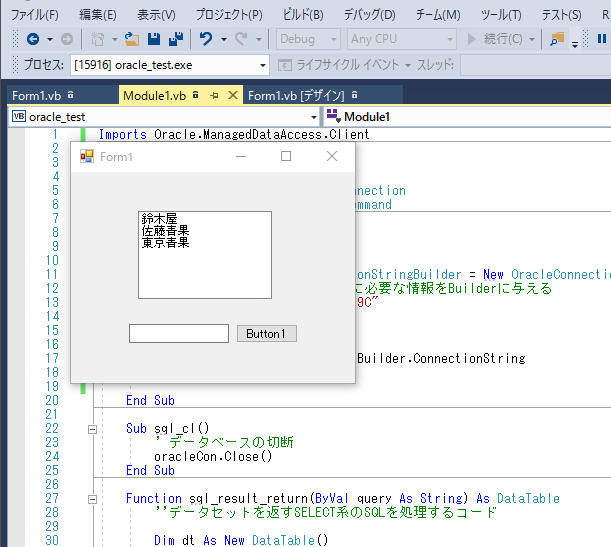The height and width of the screenshot is (547, 611).
Task: Click the Open File folder icon
Action: point(132,39)
